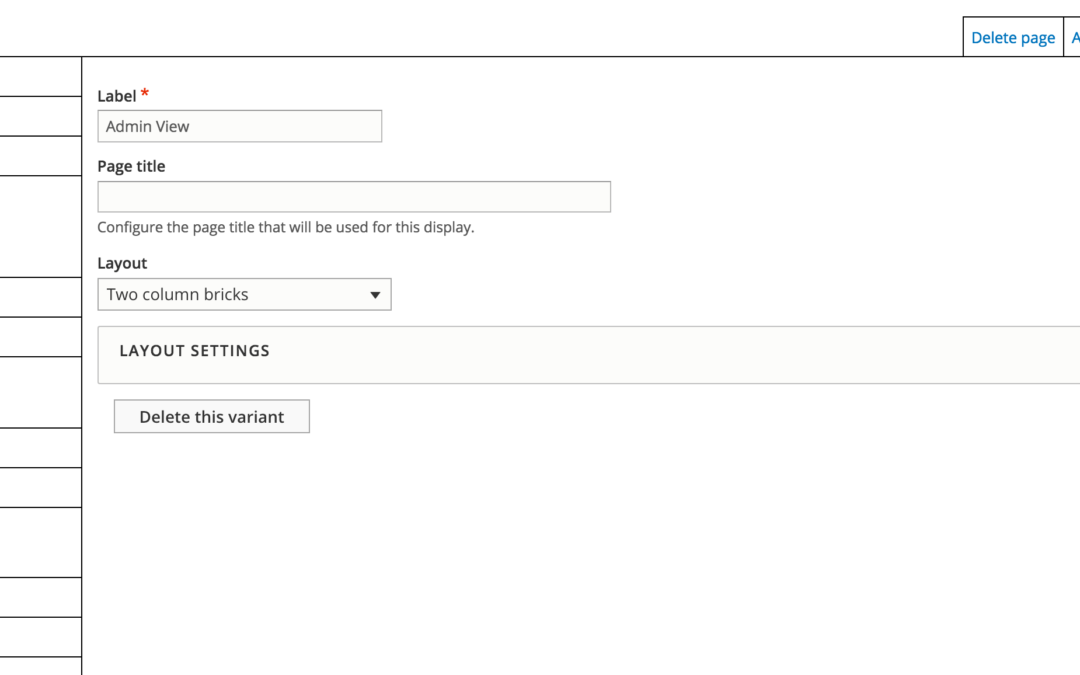Viewport: 1080px width, 675px height.
Task: Click the page title help description text
Action: coord(285,227)
